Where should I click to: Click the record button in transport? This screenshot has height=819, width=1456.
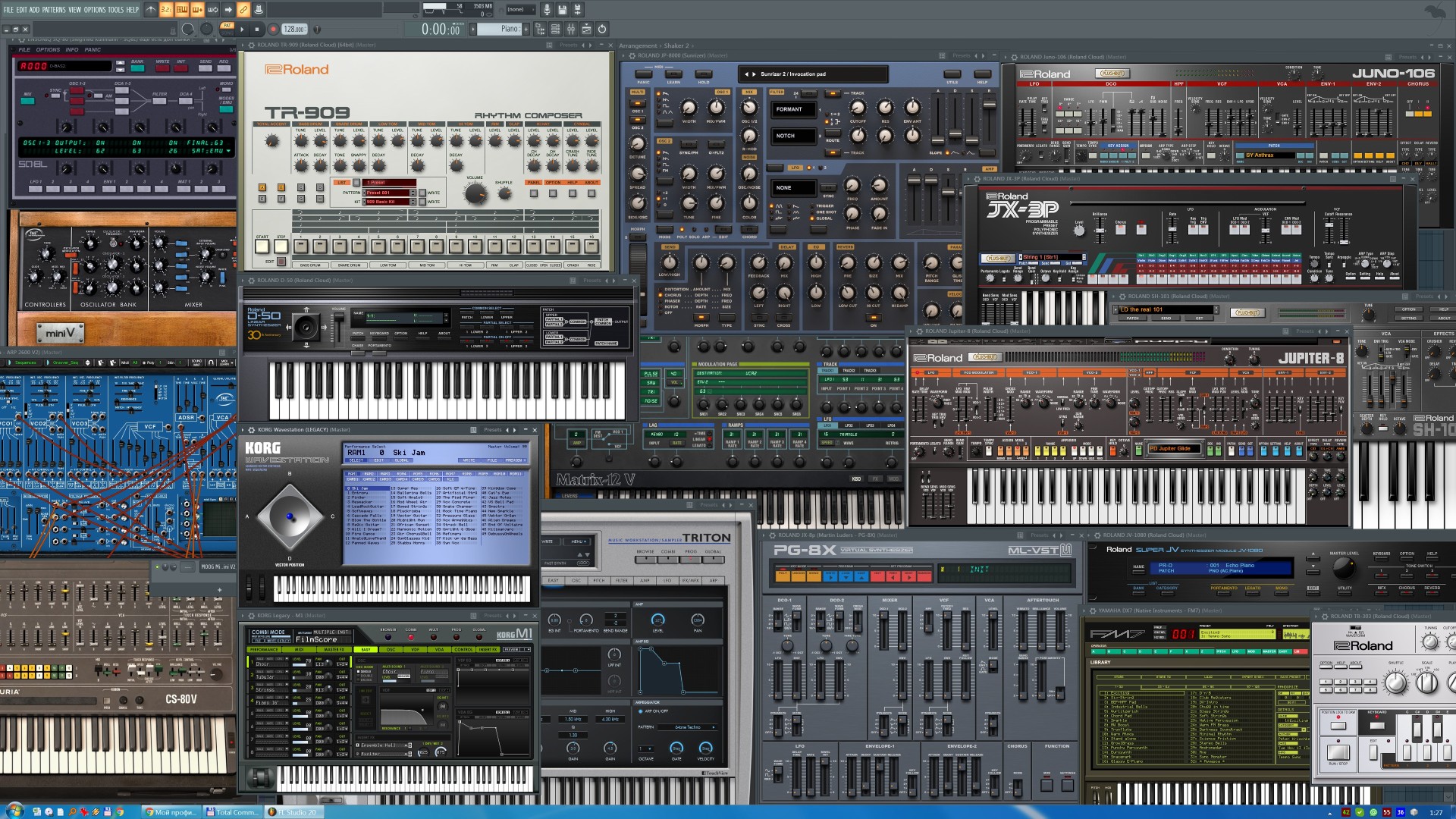pyautogui.click(x=273, y=29)
